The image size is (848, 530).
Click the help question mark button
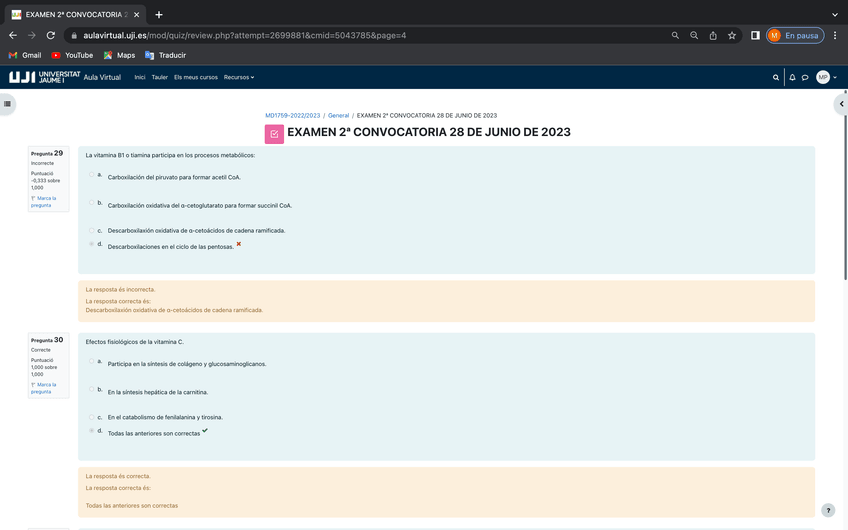(x=828, y=510)
